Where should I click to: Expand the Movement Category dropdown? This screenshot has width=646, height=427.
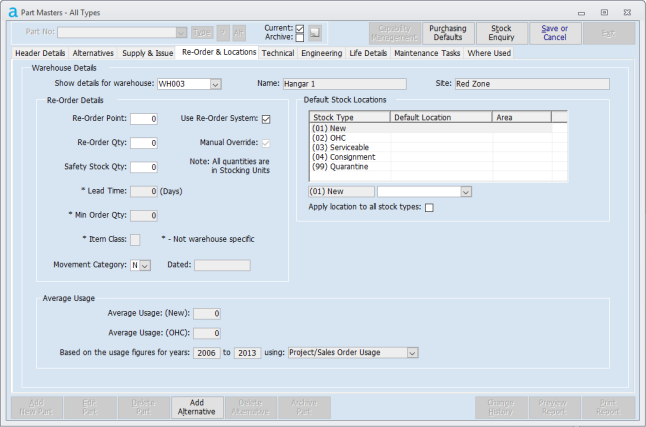(x=145, y=265)
